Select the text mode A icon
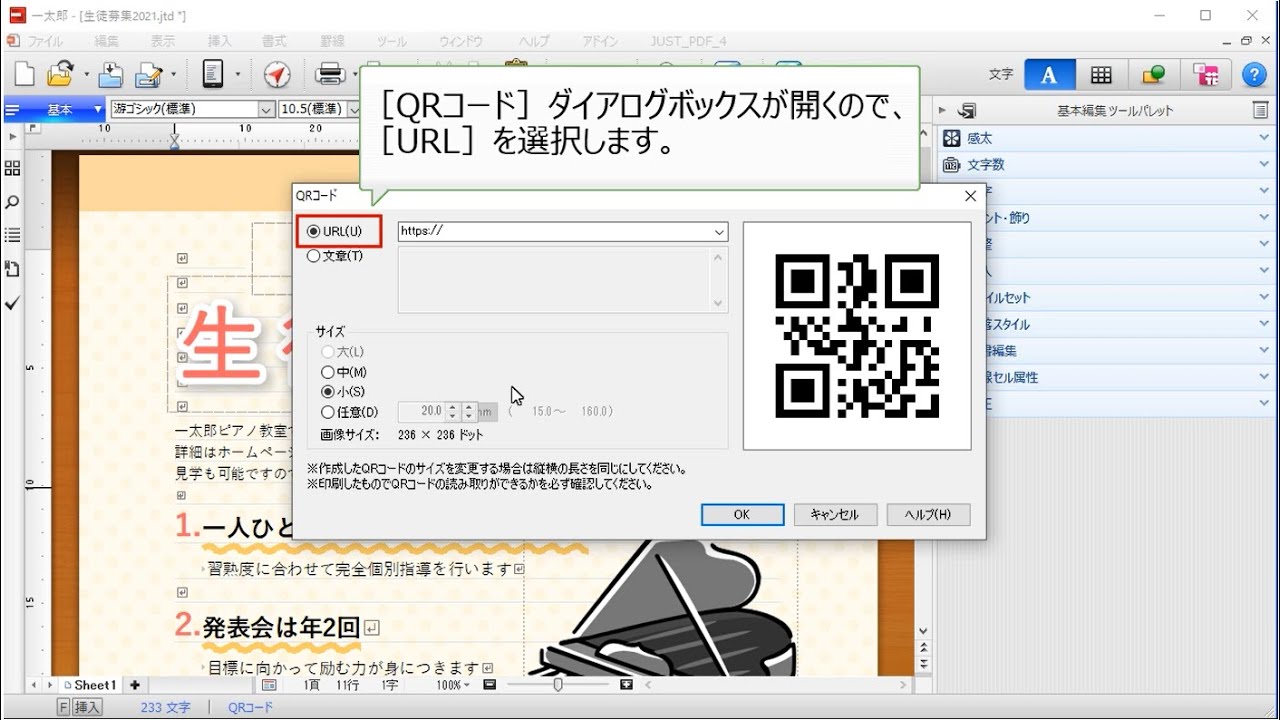 tap(1048, 75)
